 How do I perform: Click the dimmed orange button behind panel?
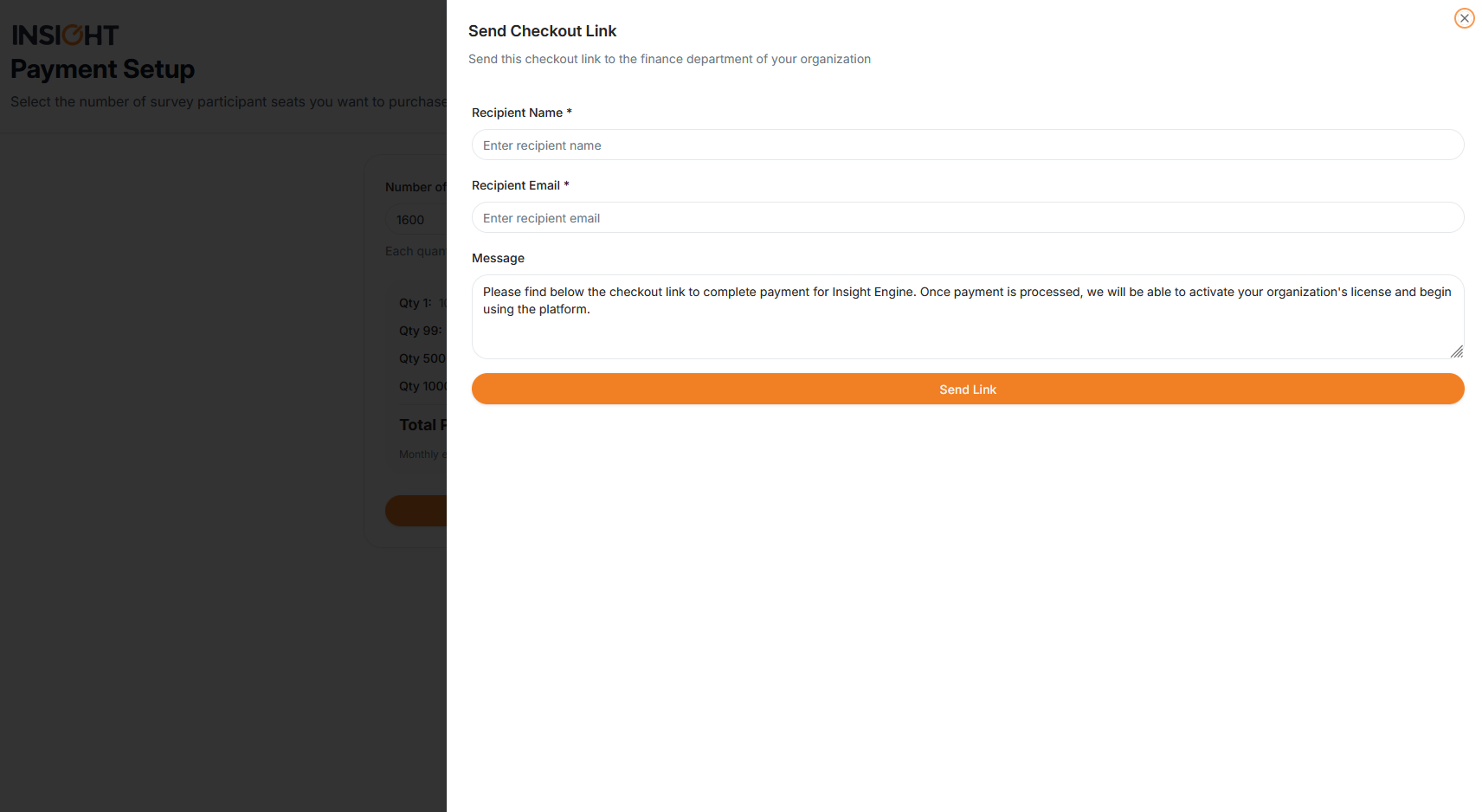tap(416, 511)
